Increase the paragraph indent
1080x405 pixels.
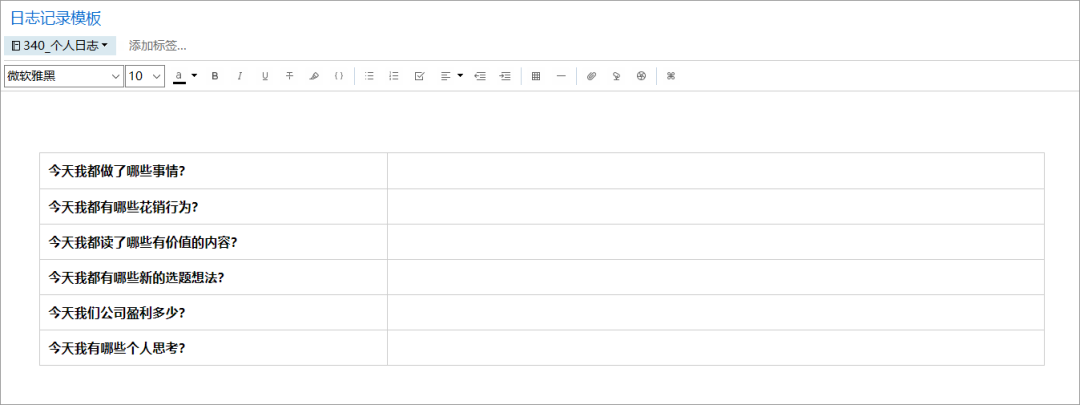505,76
